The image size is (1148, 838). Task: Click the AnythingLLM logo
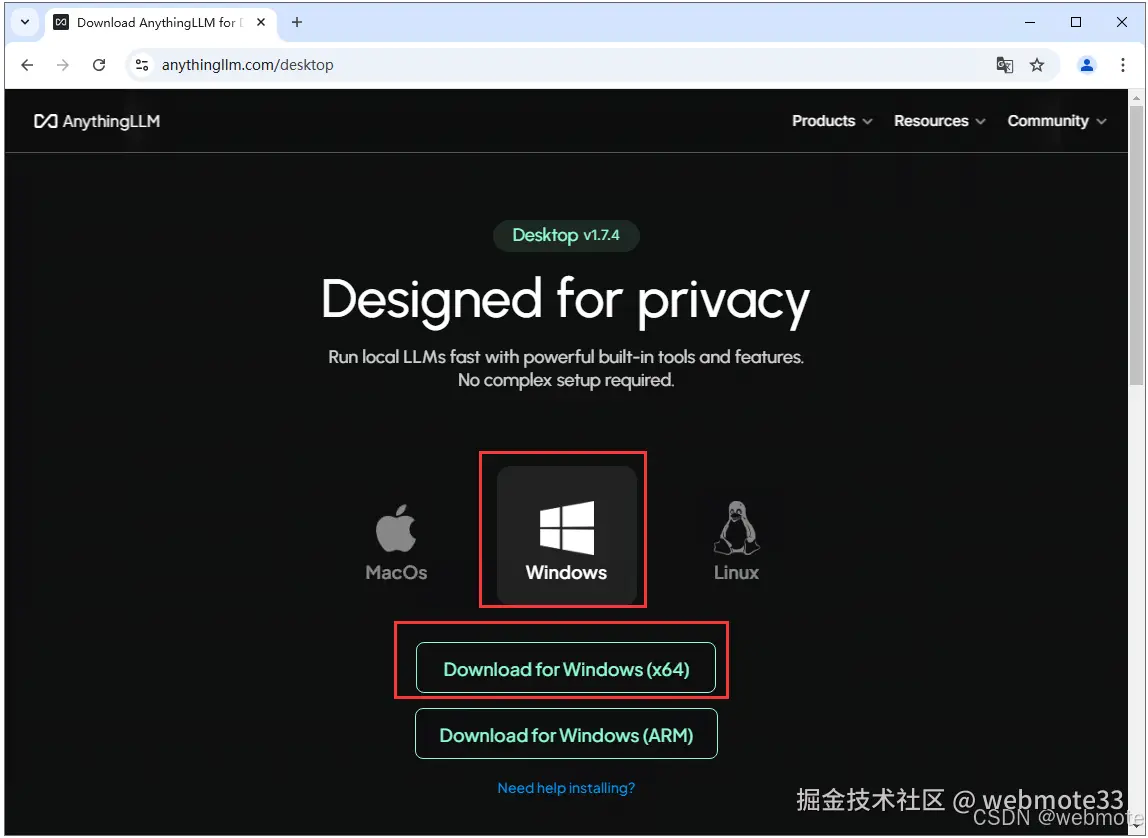tap(97, 121)
